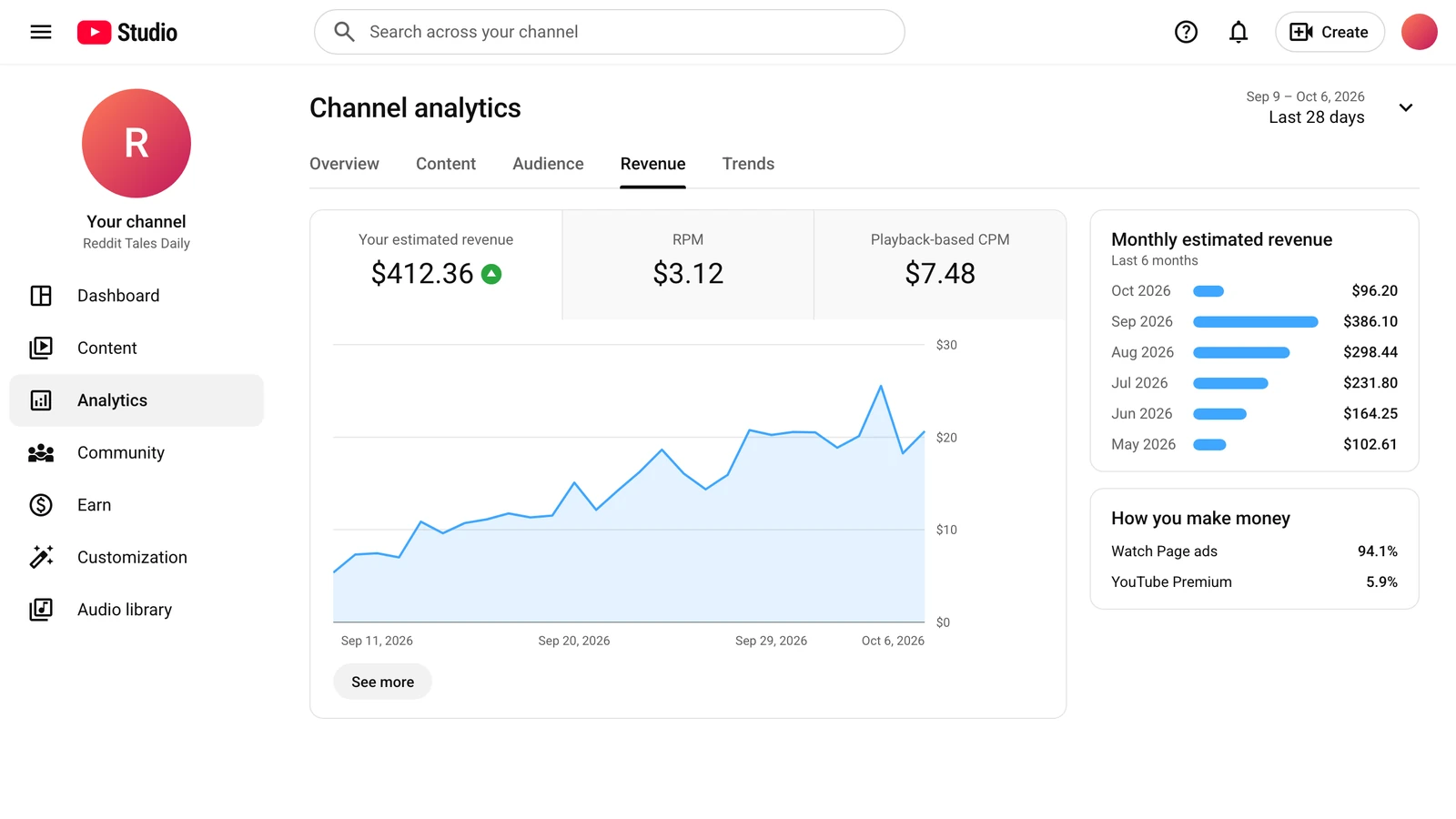Click the Last 28 days label
The height and width of the screenshot is (819, 1456).
coord(1317,117)
